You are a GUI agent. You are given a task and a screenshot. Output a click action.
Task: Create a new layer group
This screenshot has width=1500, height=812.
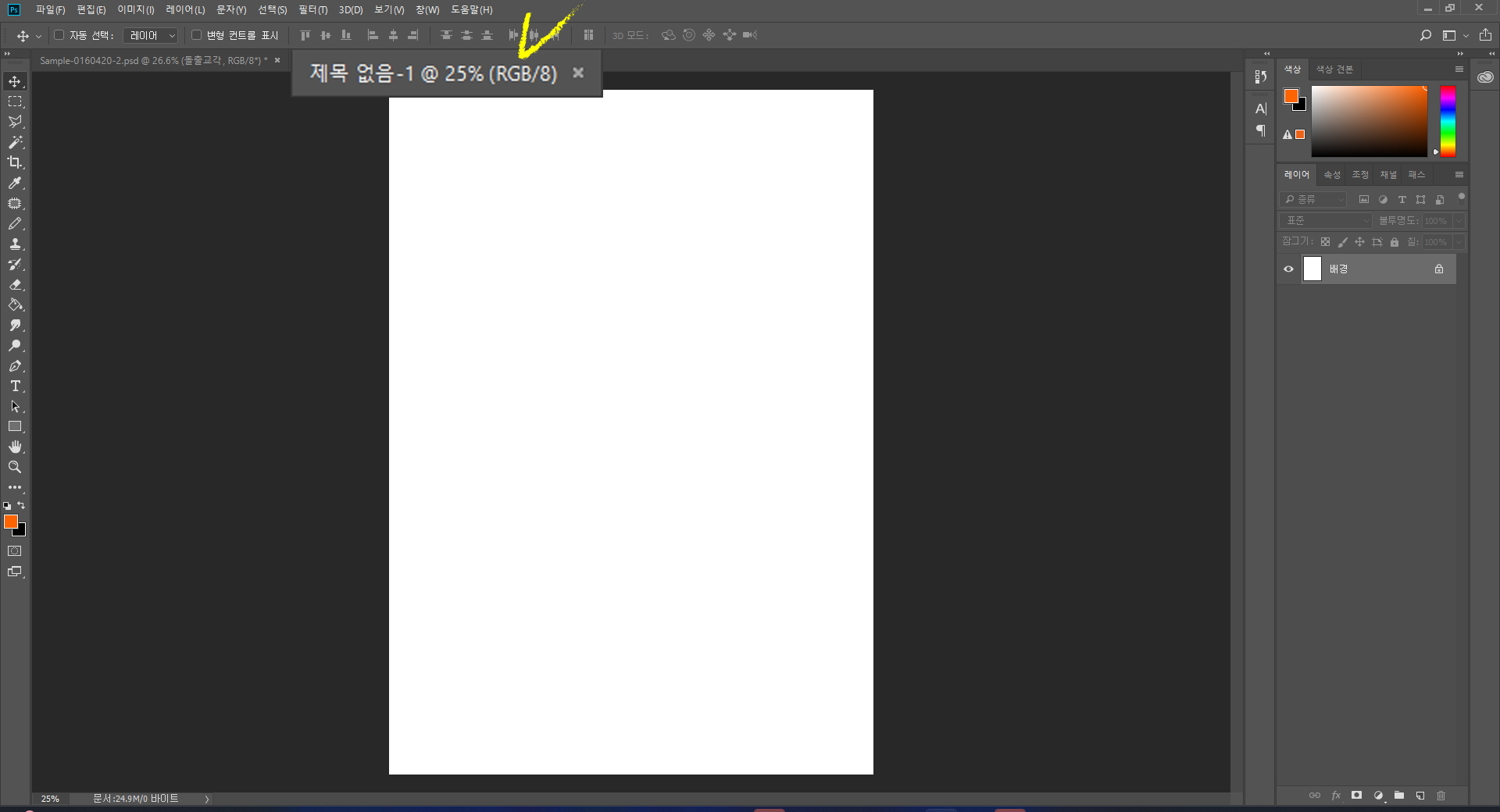[x=1399, y=796]
